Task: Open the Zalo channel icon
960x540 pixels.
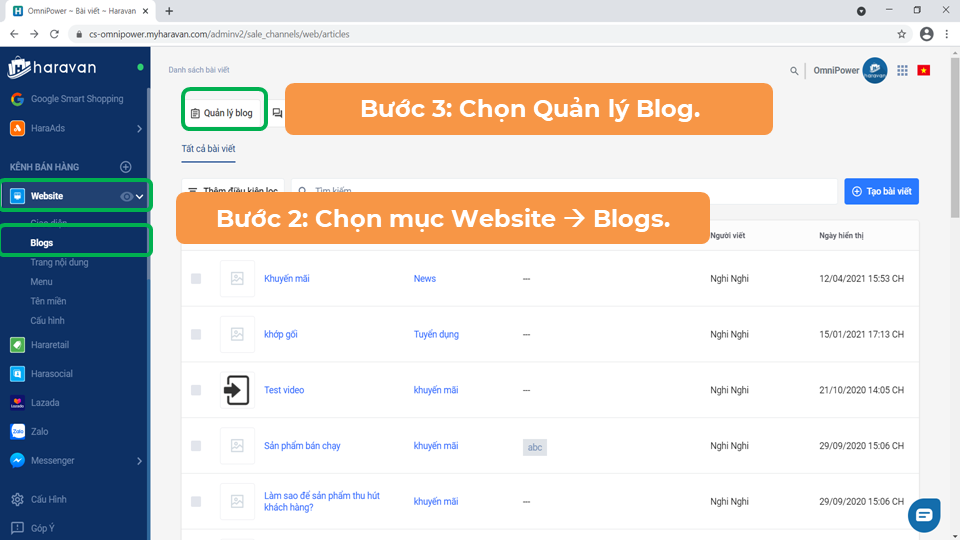Action: pyautogui.click(x=17, y=431)
